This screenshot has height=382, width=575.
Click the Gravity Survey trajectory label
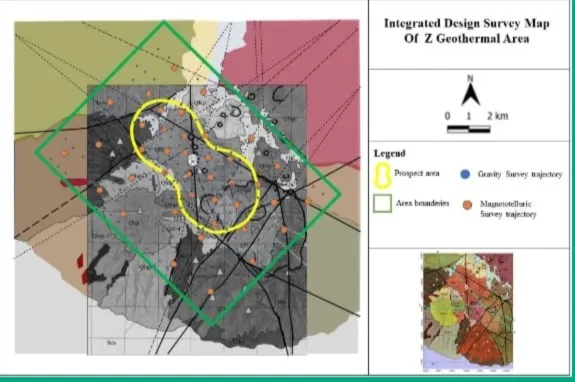coord(520,174)
